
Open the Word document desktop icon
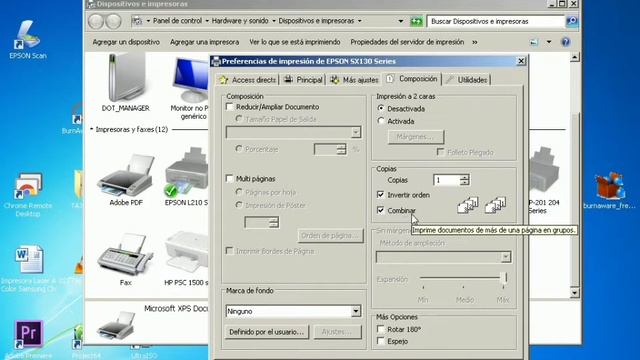tap(29, 267)
